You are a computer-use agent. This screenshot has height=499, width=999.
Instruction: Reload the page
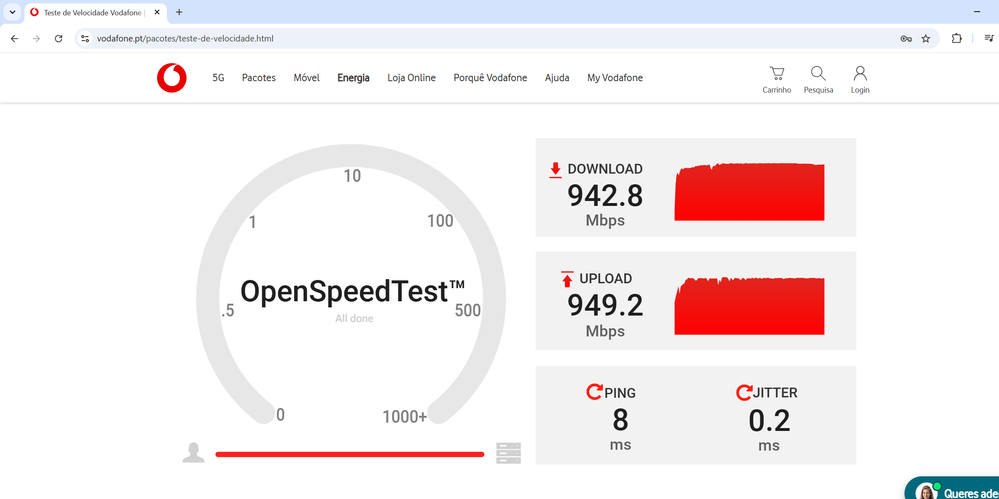(x=58, y=38)
